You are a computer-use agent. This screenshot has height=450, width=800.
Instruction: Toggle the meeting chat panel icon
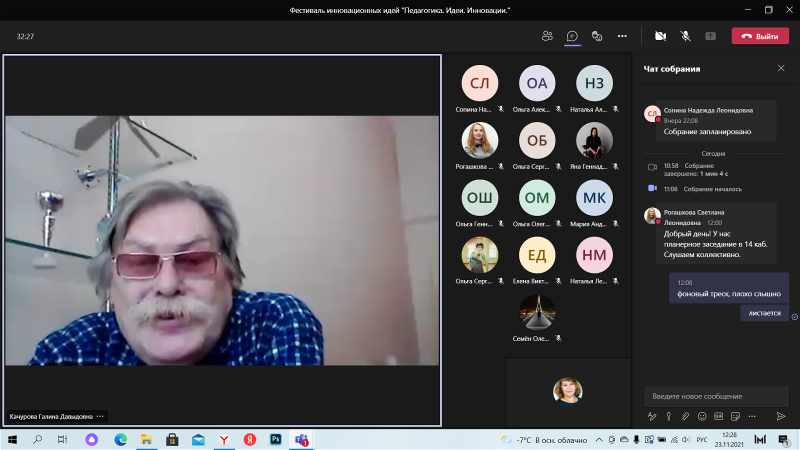(x=572, y=36)
